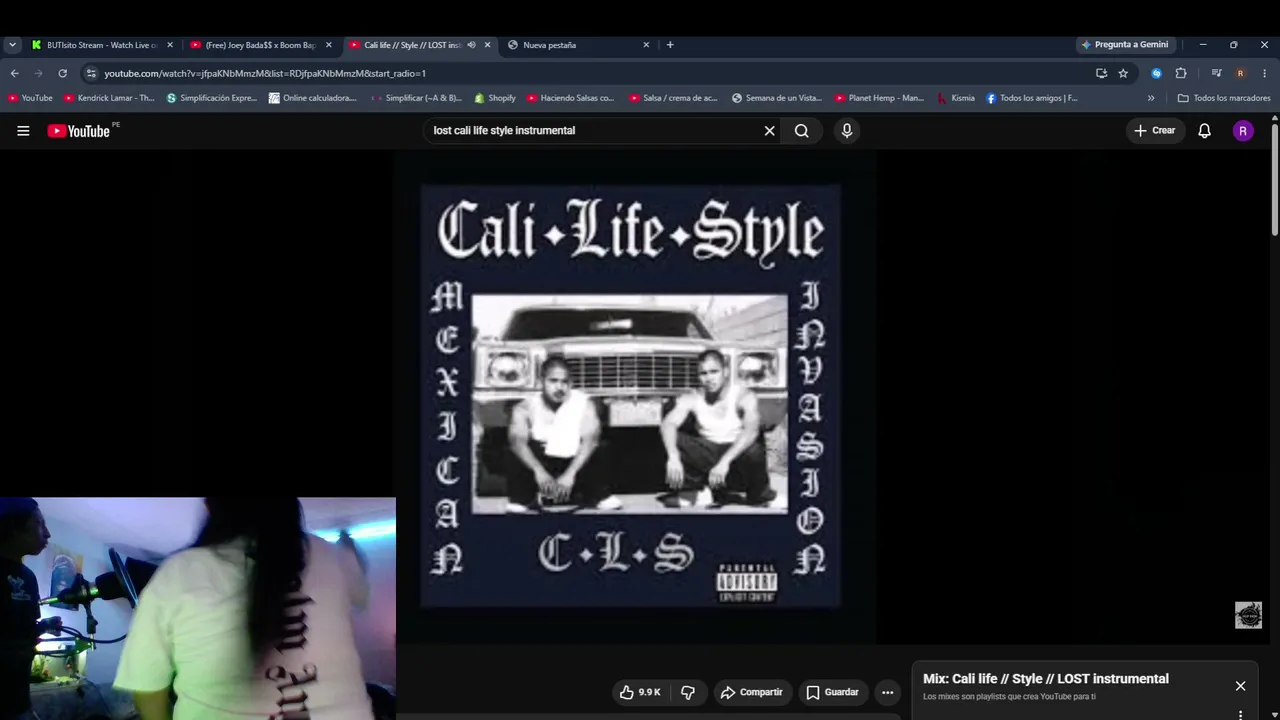Click the browser address bar URL

pyautogui.click(x=265, y=73)
